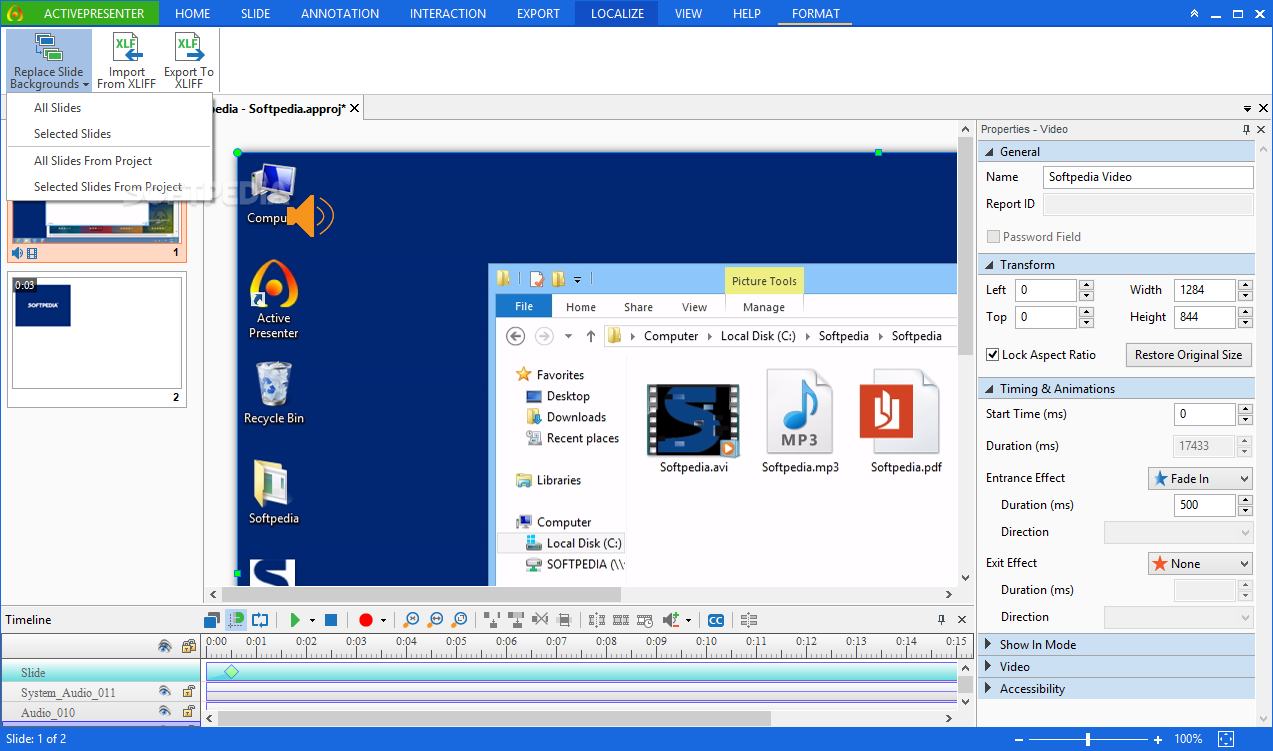Click the Name field containing Softpedia Video
Screen dimensions: 1273x751
tap(1148, 177)
